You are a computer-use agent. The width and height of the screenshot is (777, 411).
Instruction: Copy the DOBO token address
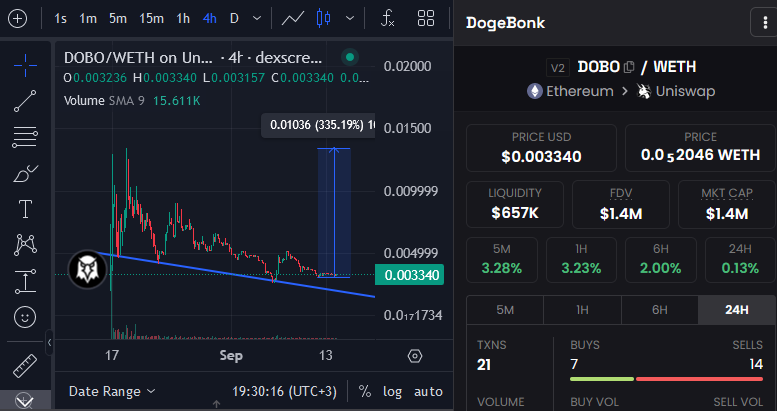pyautogui.click(x=629, y=67)
